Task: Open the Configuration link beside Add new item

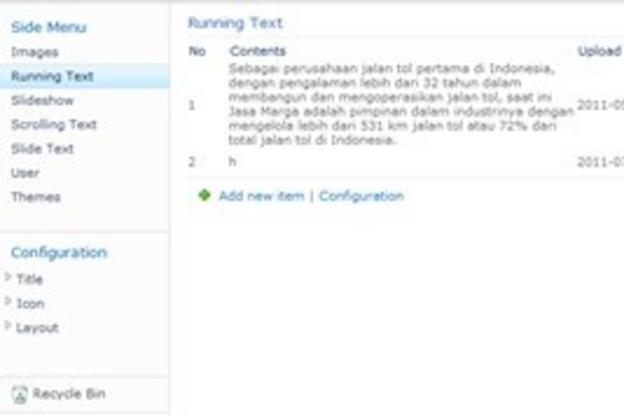Action: [361, 196]
